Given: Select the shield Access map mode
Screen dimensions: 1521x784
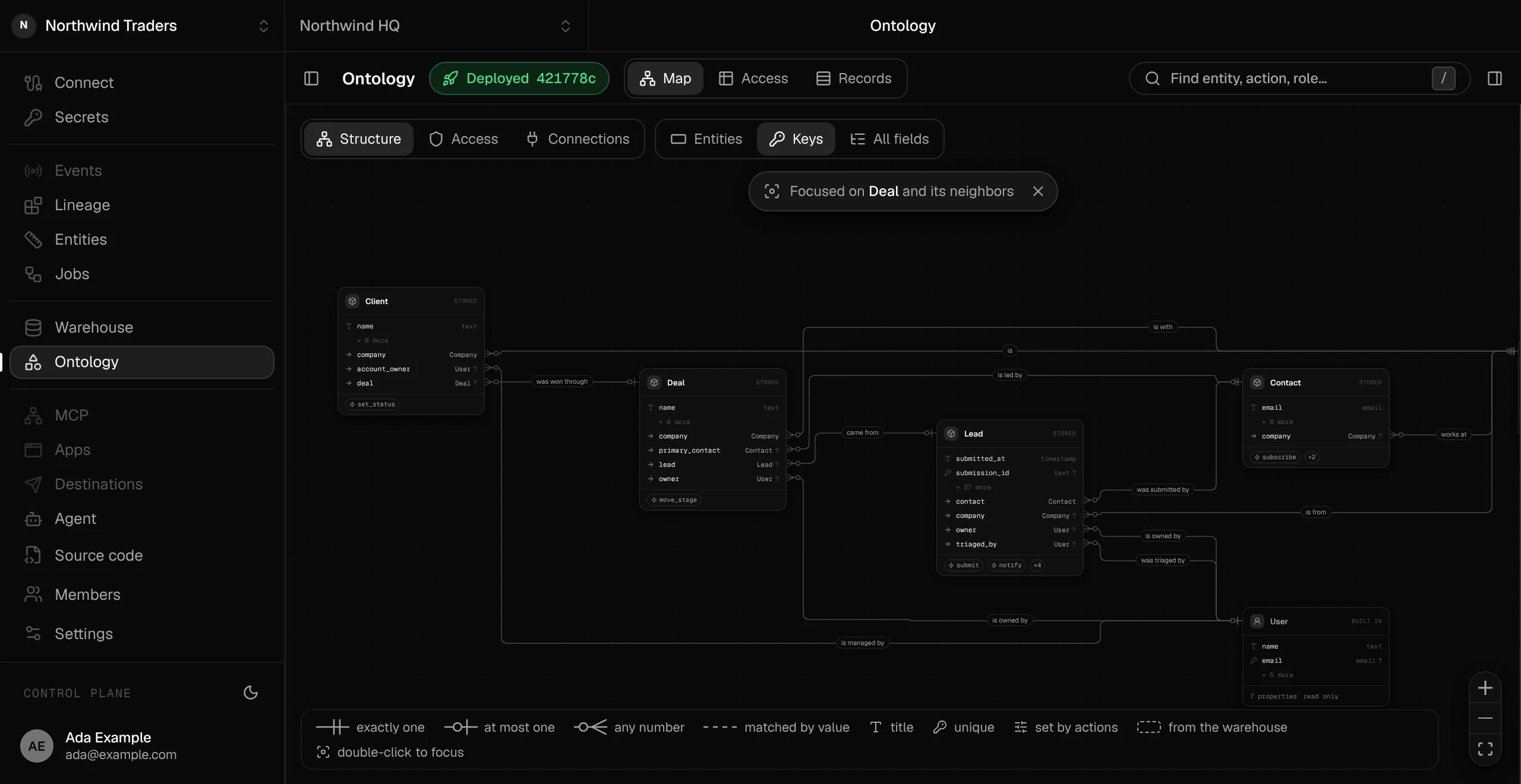Looking at the screenshot, I should [x=463, y=139].
